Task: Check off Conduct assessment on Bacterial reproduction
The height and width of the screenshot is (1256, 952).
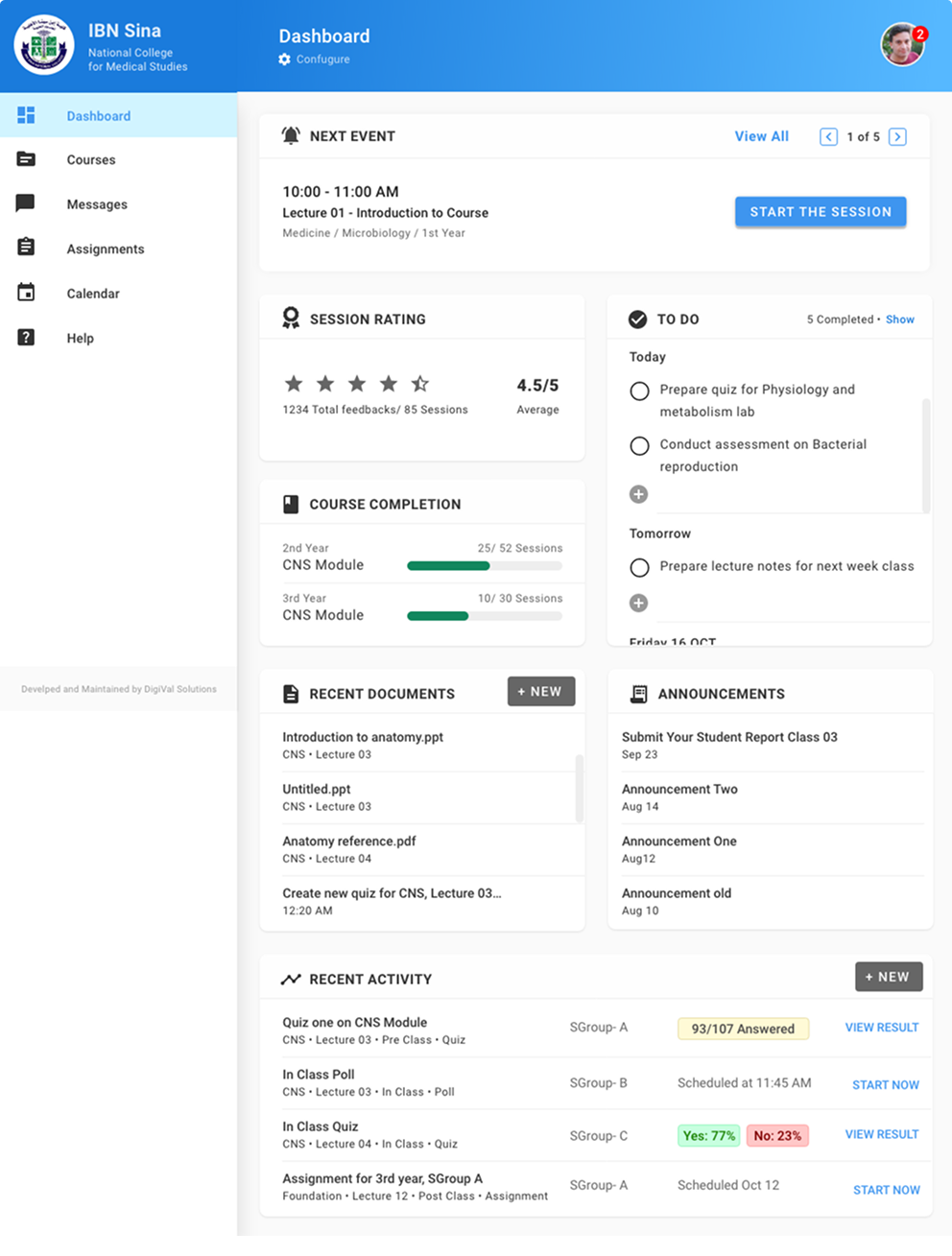Action: coord(639,445)
